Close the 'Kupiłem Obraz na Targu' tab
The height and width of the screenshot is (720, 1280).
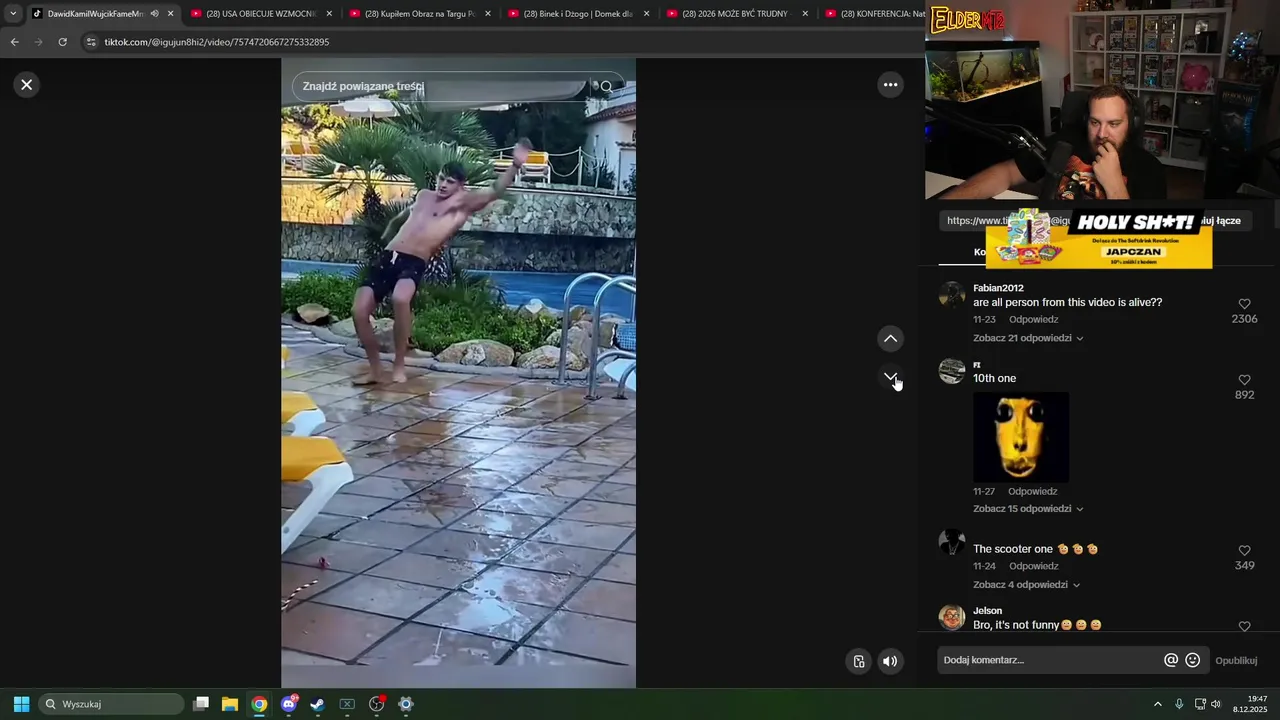click(488, 14)
